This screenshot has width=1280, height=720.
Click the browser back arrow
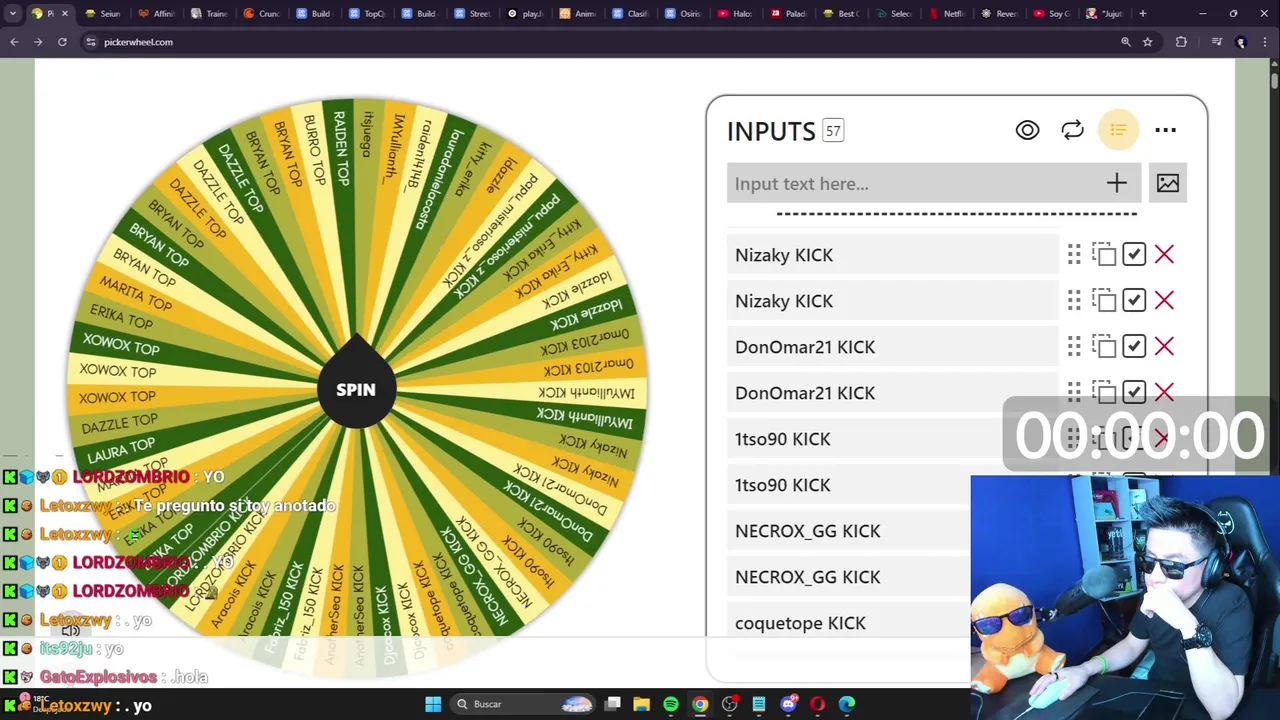click(14, 42)
